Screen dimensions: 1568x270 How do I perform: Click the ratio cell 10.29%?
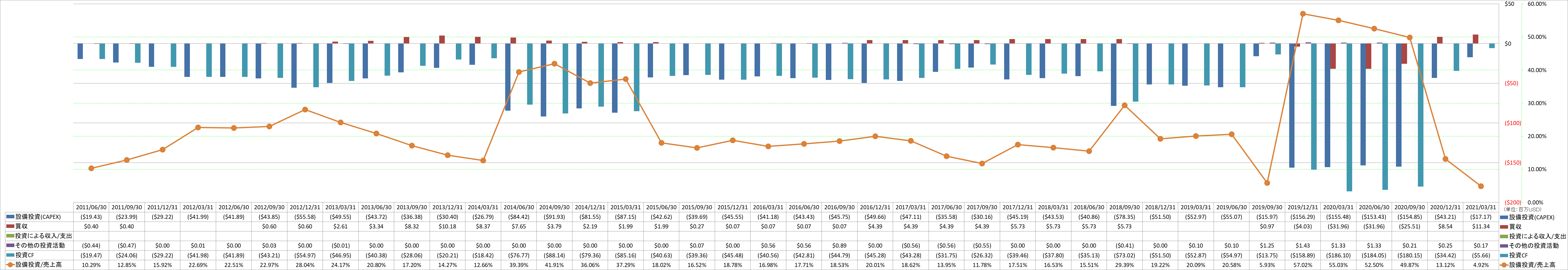tap(91, 265)
